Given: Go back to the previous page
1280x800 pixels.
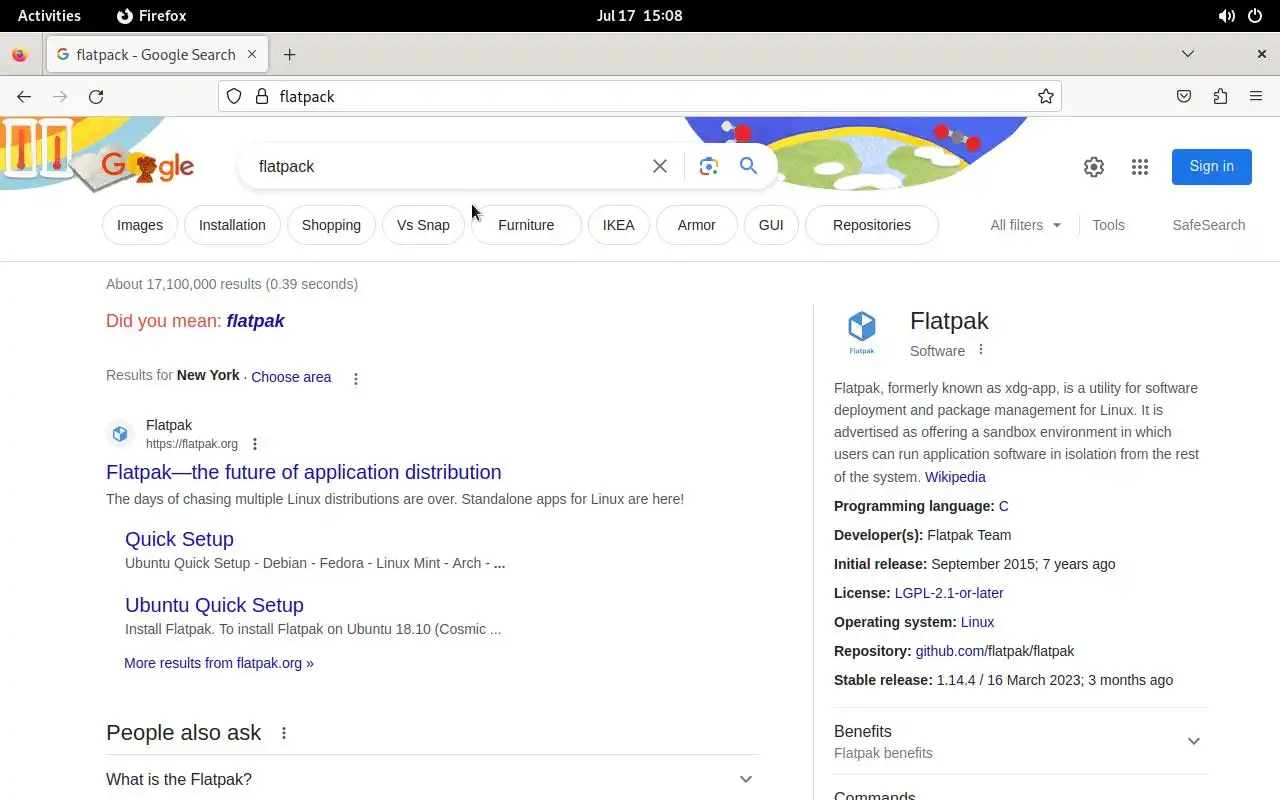Looking at the screenshot, I should coord(24,97).
